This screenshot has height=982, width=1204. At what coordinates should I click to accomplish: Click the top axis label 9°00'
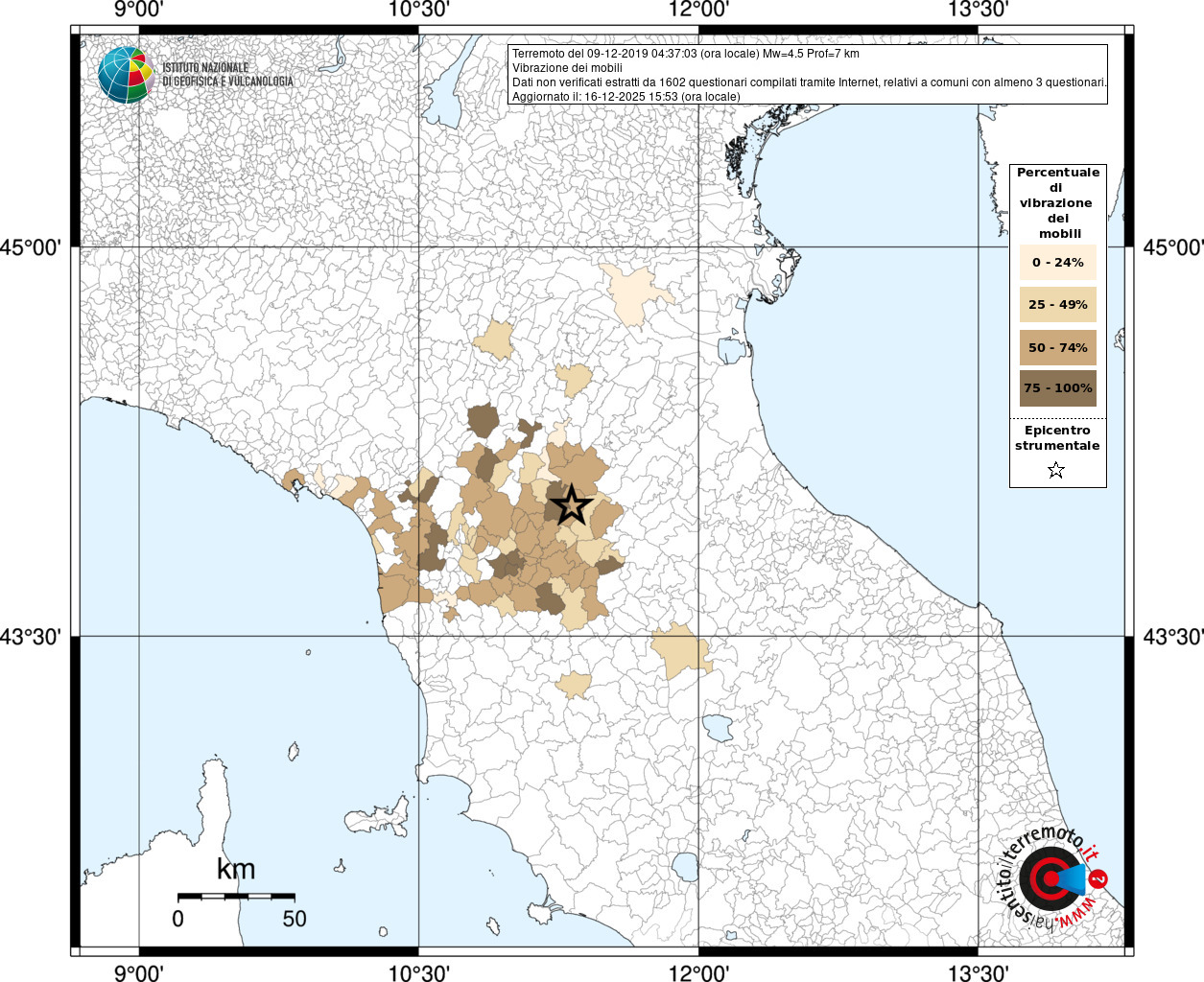click(x=138, y=10)
